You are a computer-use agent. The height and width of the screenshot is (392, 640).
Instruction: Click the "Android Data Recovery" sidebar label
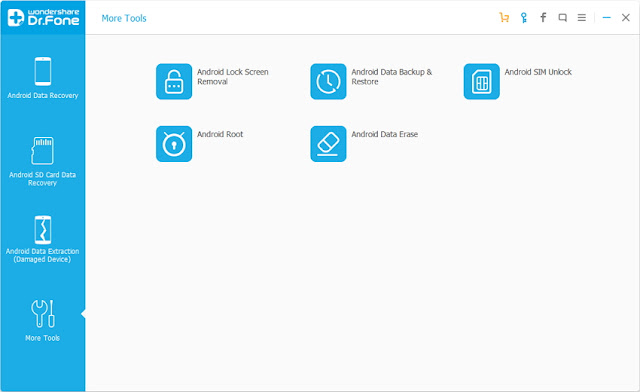click(x=43, y=96)
